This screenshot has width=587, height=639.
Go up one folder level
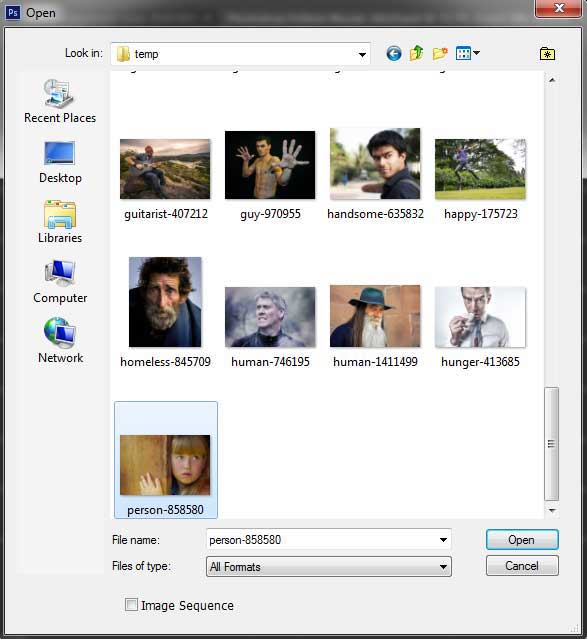417,53
